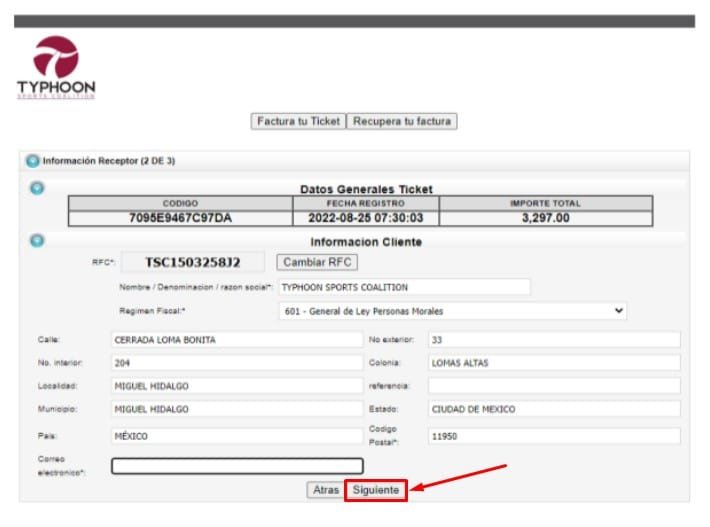Viewport: 710px width, 527px height.
Task: Select importe total 3,297.00
Action: tap(546, 218)
